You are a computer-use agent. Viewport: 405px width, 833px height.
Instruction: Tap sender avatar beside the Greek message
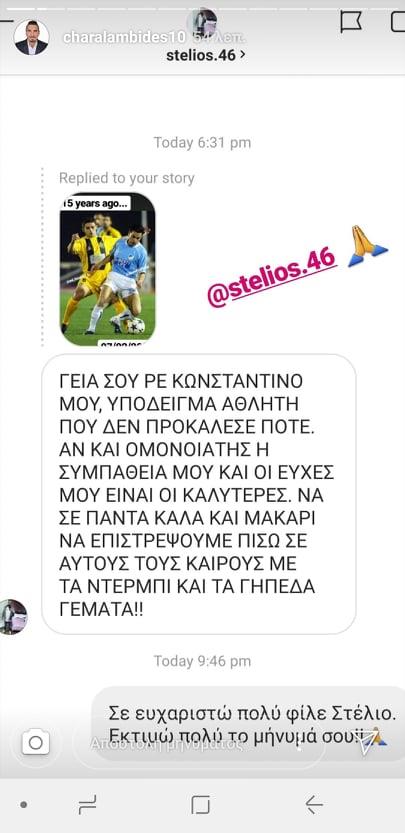click(x=12, y=617)
